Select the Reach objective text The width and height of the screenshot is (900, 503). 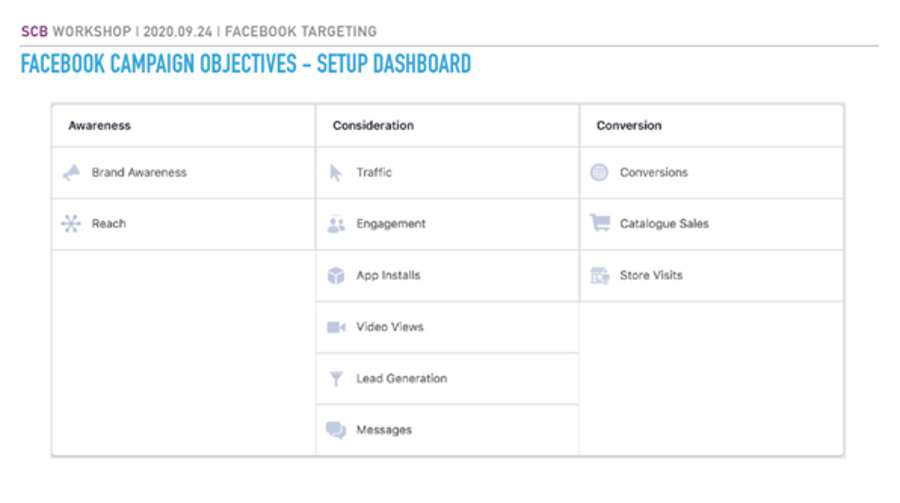109,223
